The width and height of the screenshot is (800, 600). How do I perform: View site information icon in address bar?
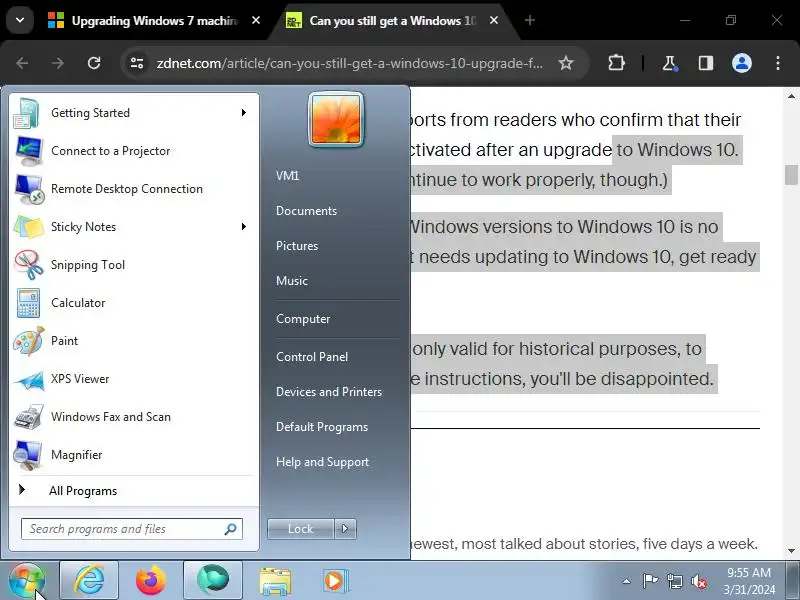[x=137, y=63]
